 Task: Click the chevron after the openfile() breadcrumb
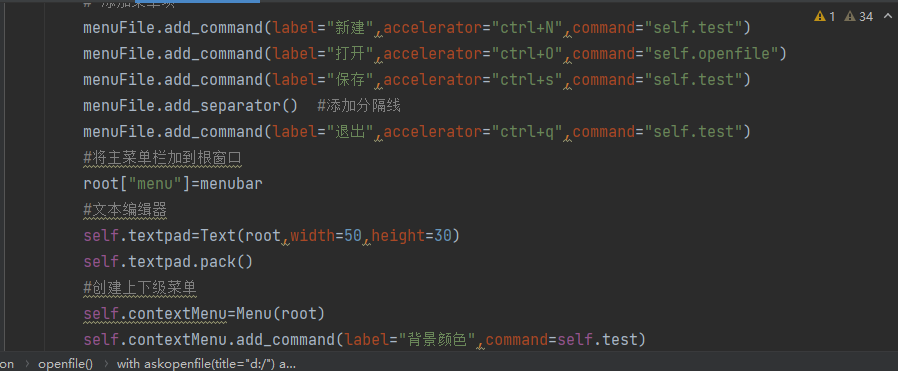point(105,364)
